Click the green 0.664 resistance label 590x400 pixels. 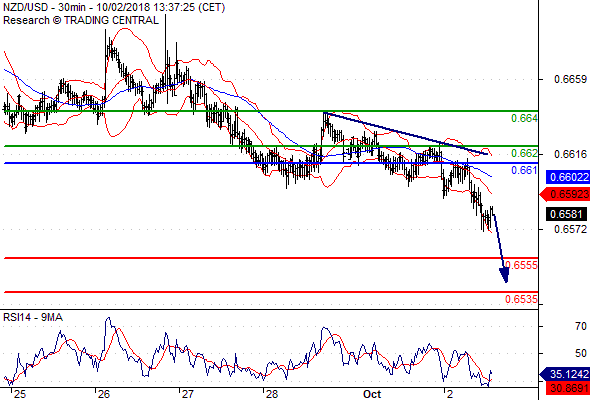(524, 118)
